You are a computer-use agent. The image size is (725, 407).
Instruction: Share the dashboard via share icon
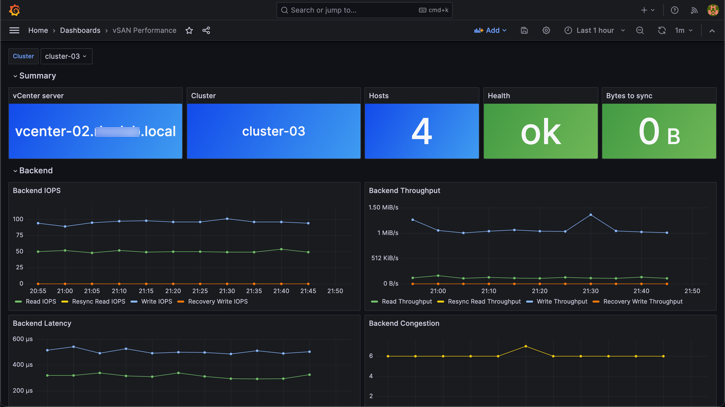(x=206, y=31)
